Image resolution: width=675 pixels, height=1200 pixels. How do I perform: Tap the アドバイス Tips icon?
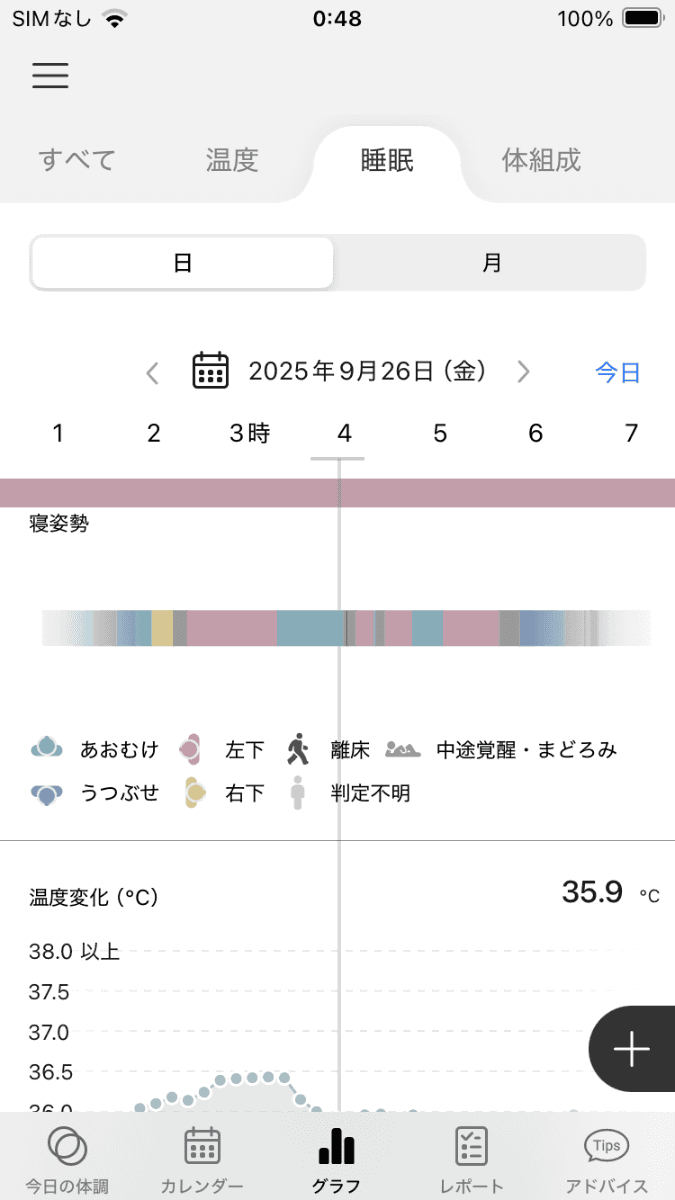coord(604,1150)
